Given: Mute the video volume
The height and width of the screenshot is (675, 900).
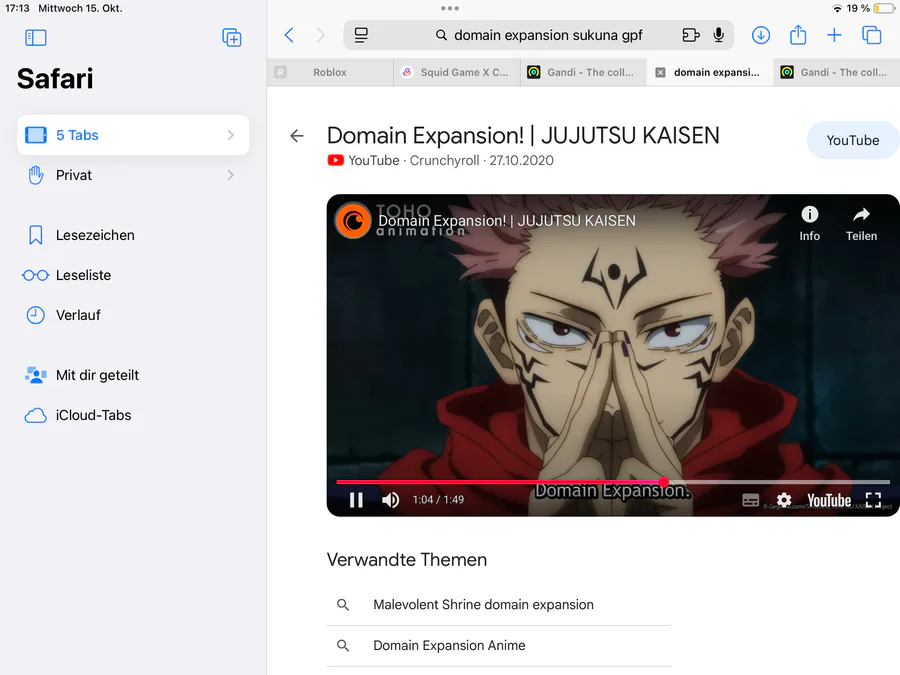Looking at the screenshot, I should click(390, 500).
